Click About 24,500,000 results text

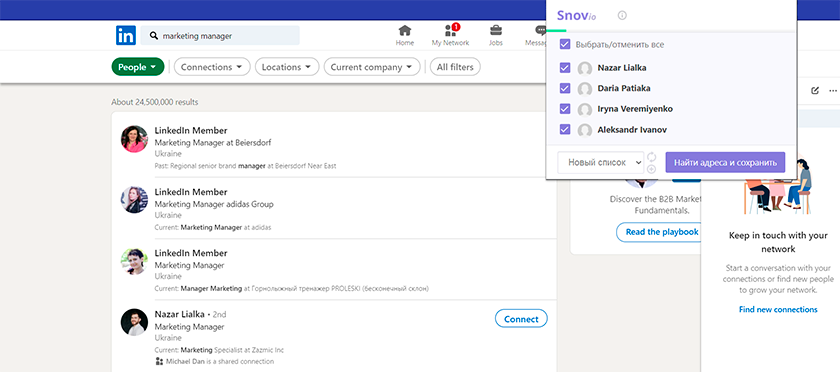tap(155, 102)
